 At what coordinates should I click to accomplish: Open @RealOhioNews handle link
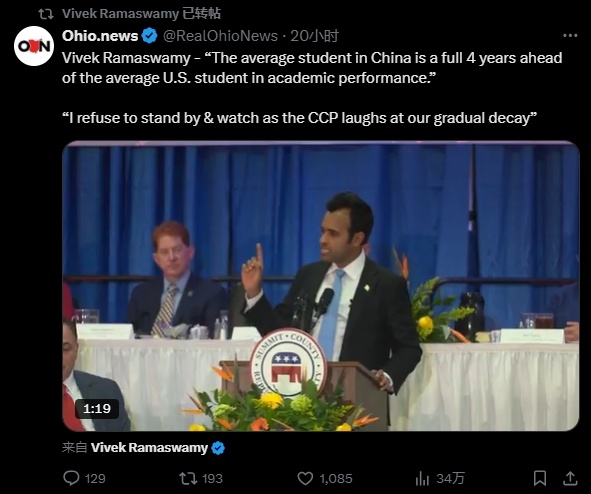coord(220,36)
